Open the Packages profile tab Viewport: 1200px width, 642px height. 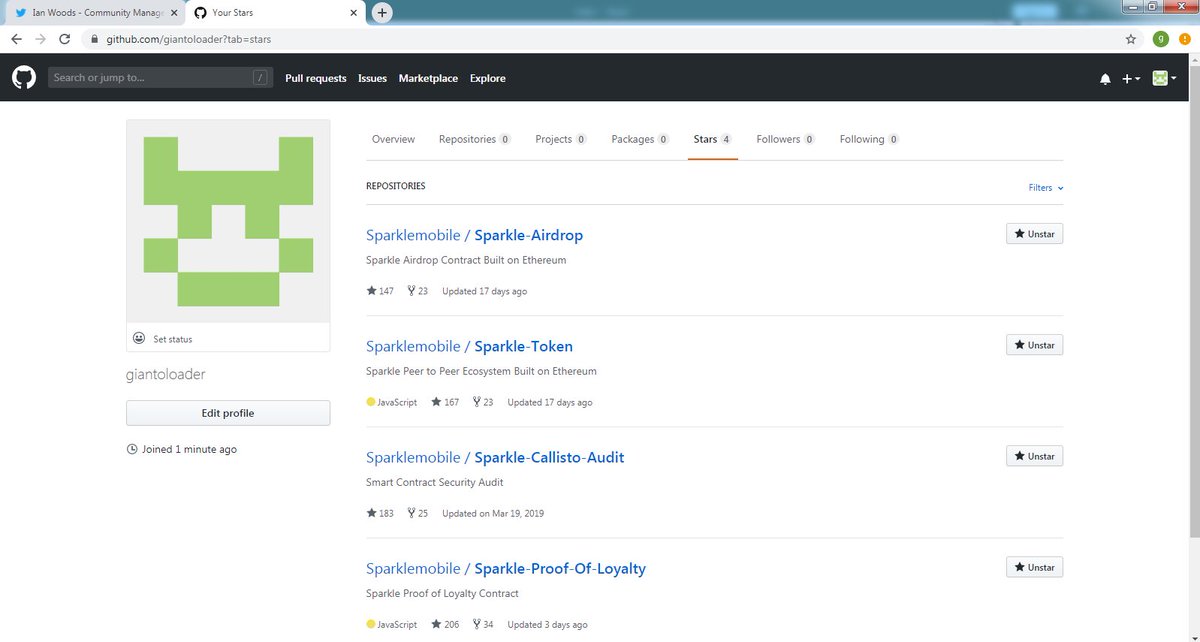[x=640, y=139]
